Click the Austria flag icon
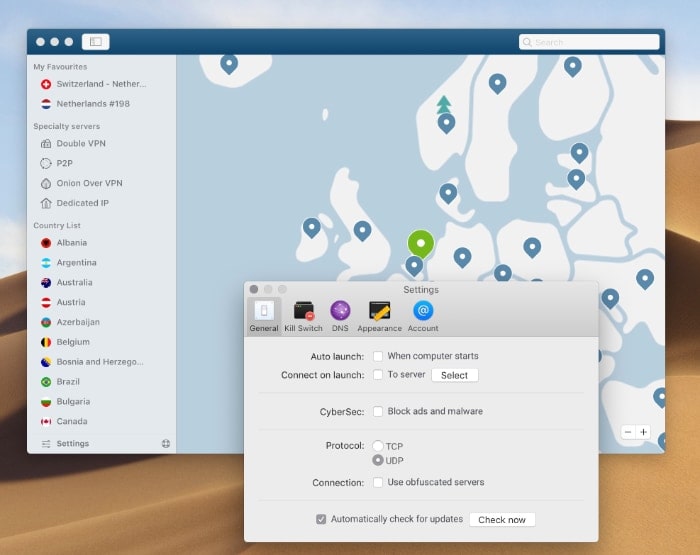700x555 pixels. coord(46,302)
